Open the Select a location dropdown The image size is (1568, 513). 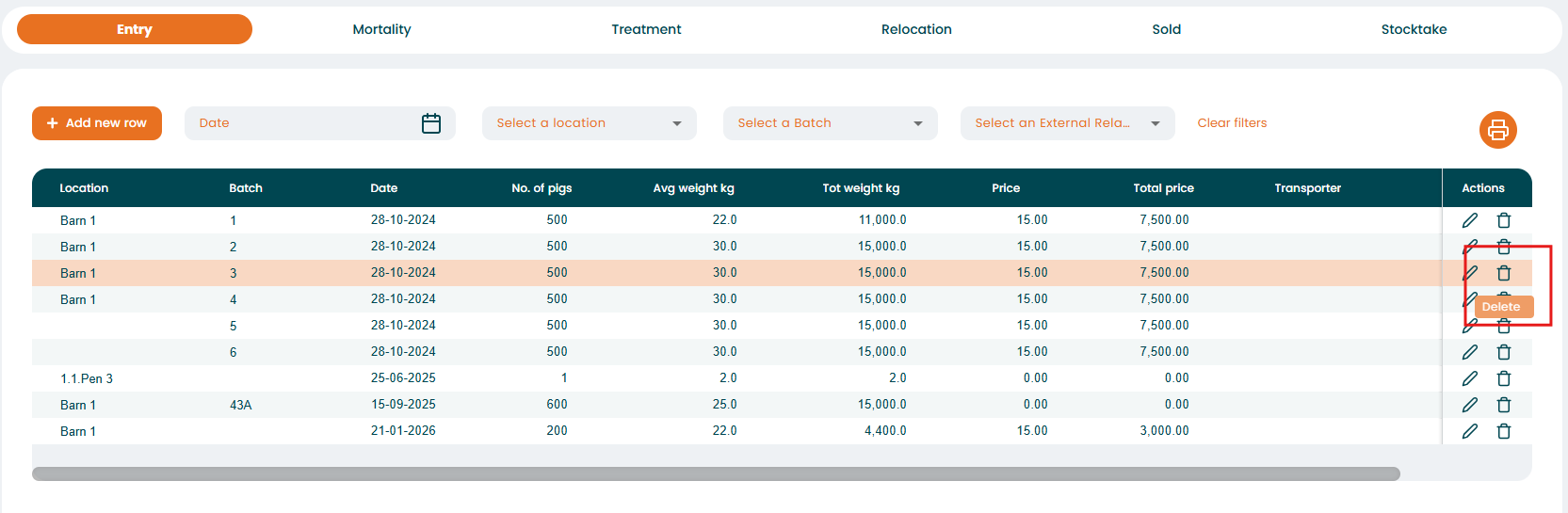pos(590,123)
